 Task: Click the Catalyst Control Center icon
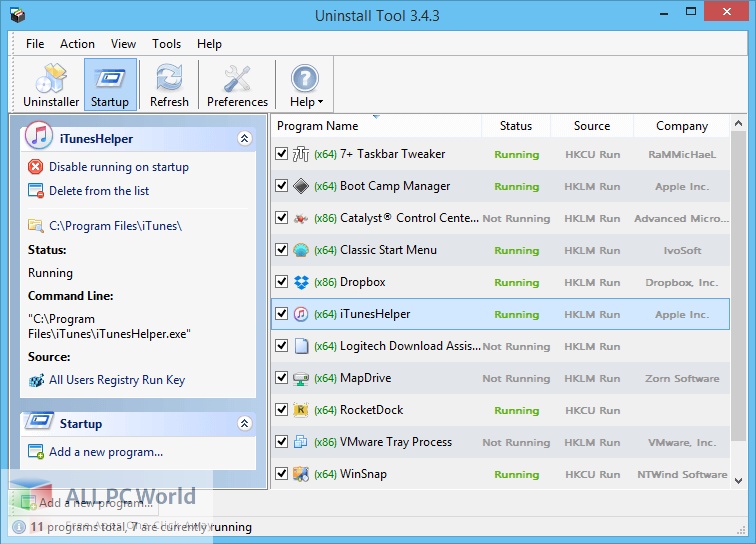tap(301, 218)
